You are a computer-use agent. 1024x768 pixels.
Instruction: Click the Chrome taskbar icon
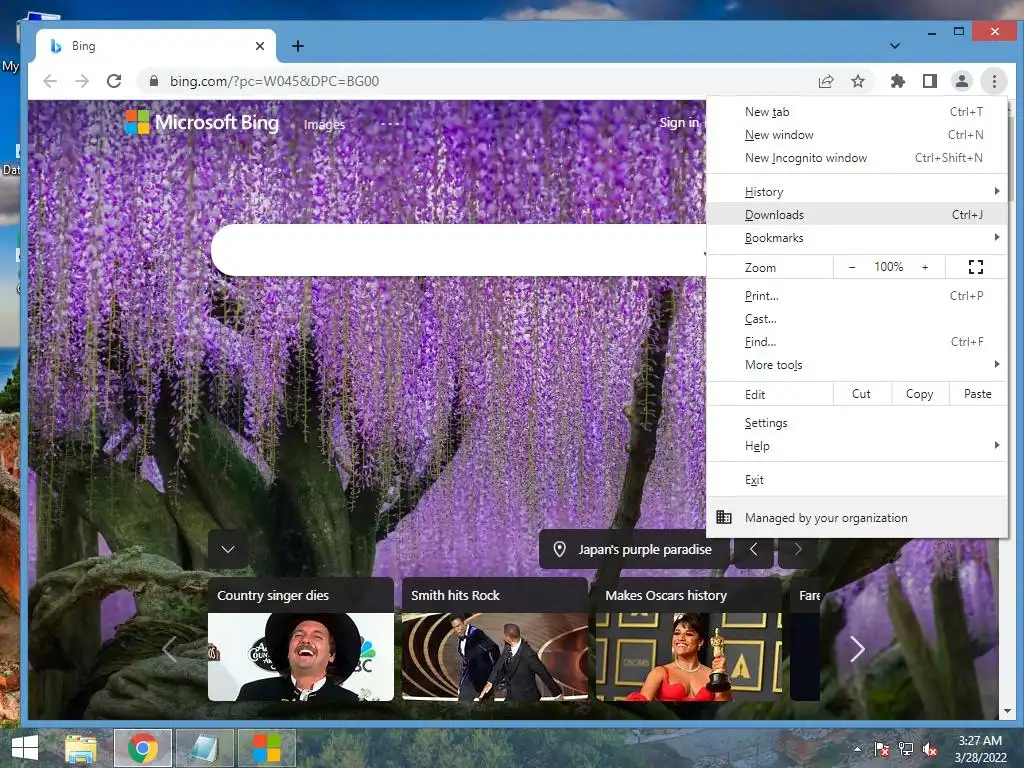click(x=143, y=748)
